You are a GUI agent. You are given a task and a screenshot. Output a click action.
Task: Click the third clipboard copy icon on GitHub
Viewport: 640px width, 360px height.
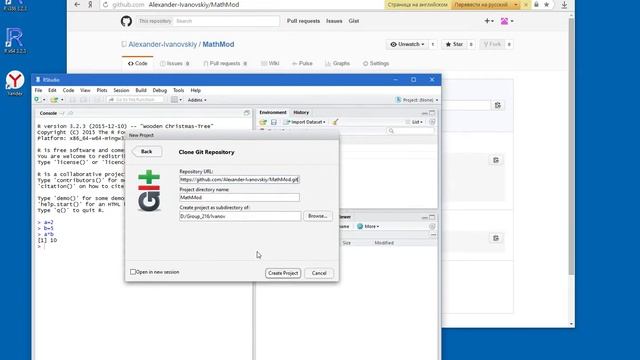coord(496,238)
